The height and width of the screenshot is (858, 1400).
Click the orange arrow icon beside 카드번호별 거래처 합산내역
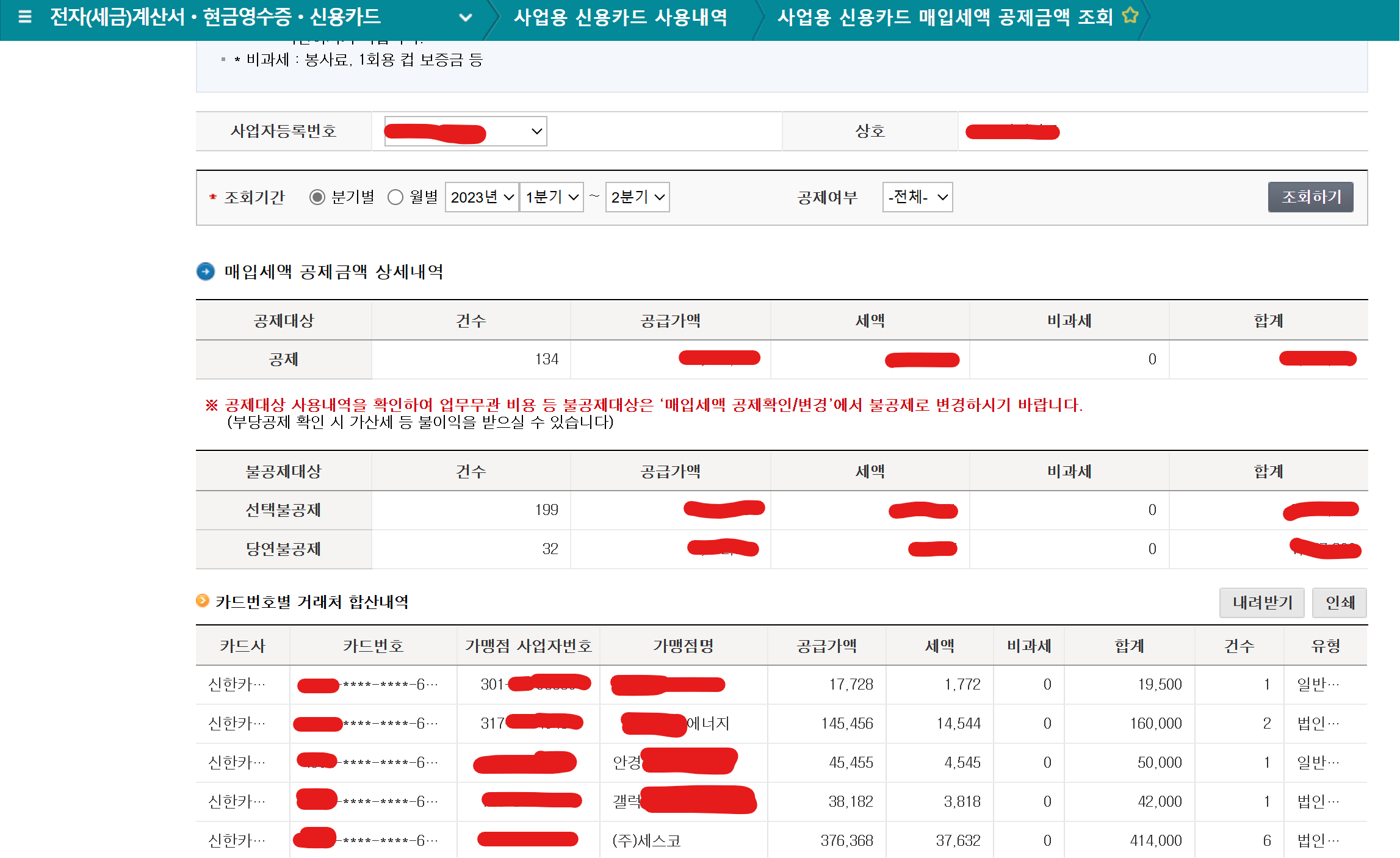[x=203, y=600]
